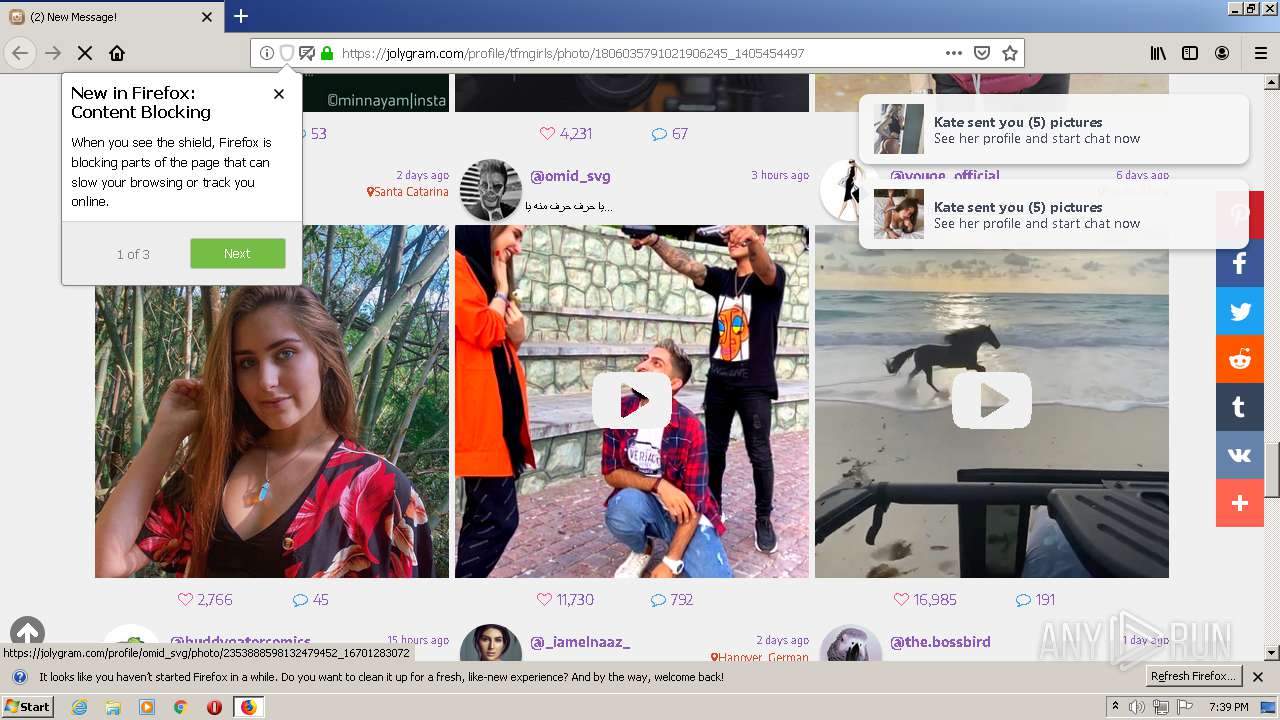
Task: Go to Firefox home page icon
Action: (x=117, y=53)
